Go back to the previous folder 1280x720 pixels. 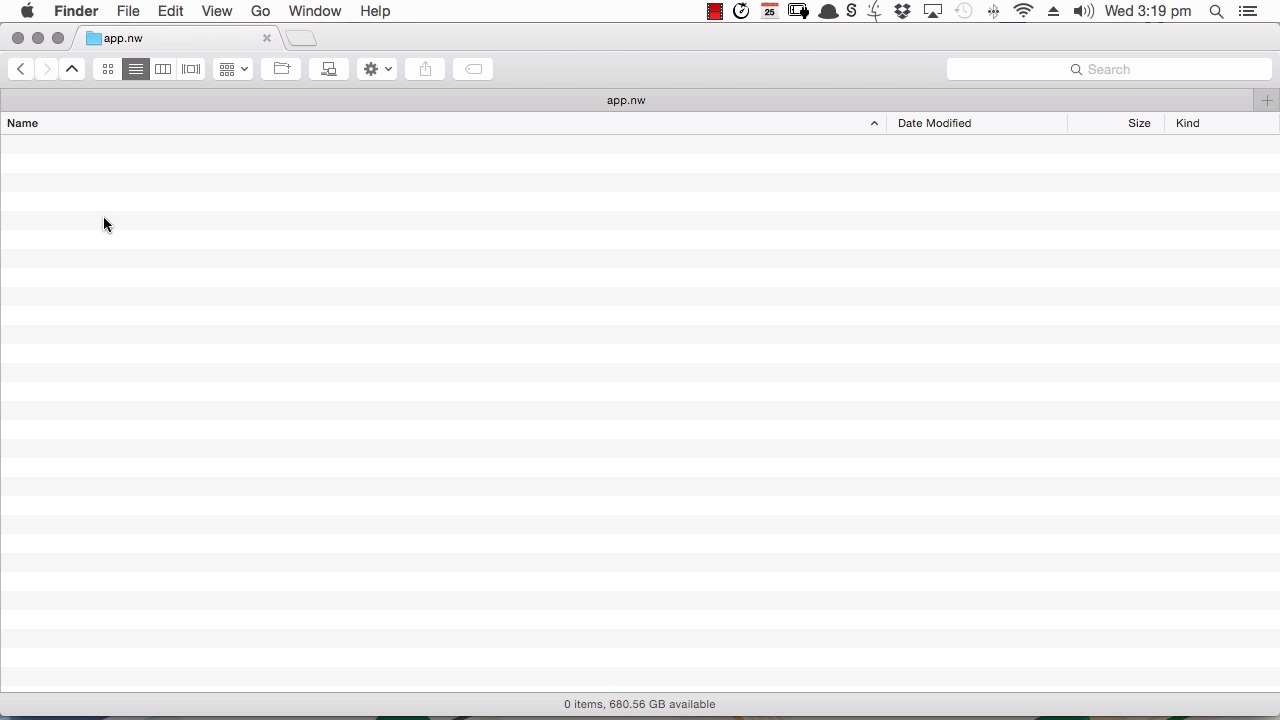point(21,69)
